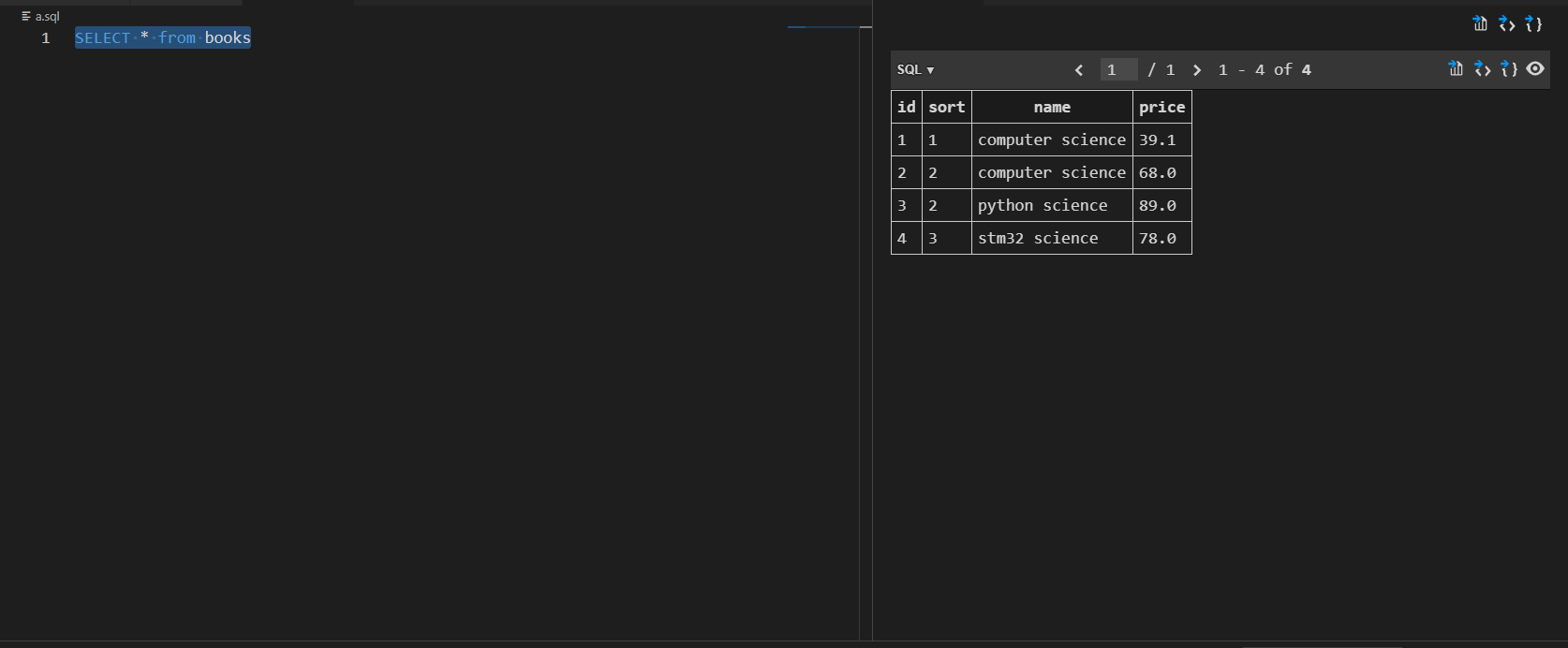Toggle the eye icon in the results toolbar
This screenshot has height=648, width=1568.
point(1535,68)
